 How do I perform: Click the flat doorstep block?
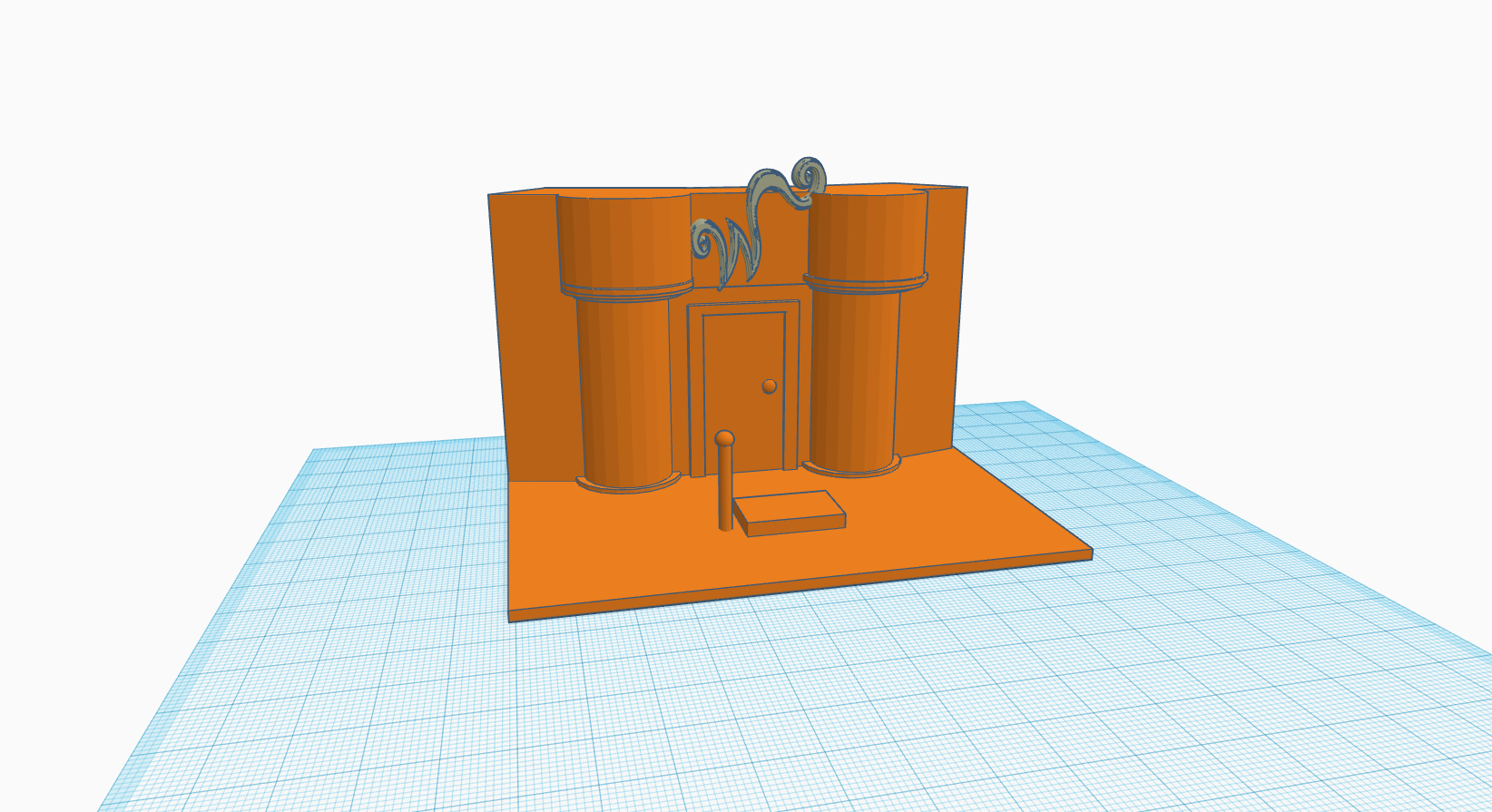(x=790, y=514)
